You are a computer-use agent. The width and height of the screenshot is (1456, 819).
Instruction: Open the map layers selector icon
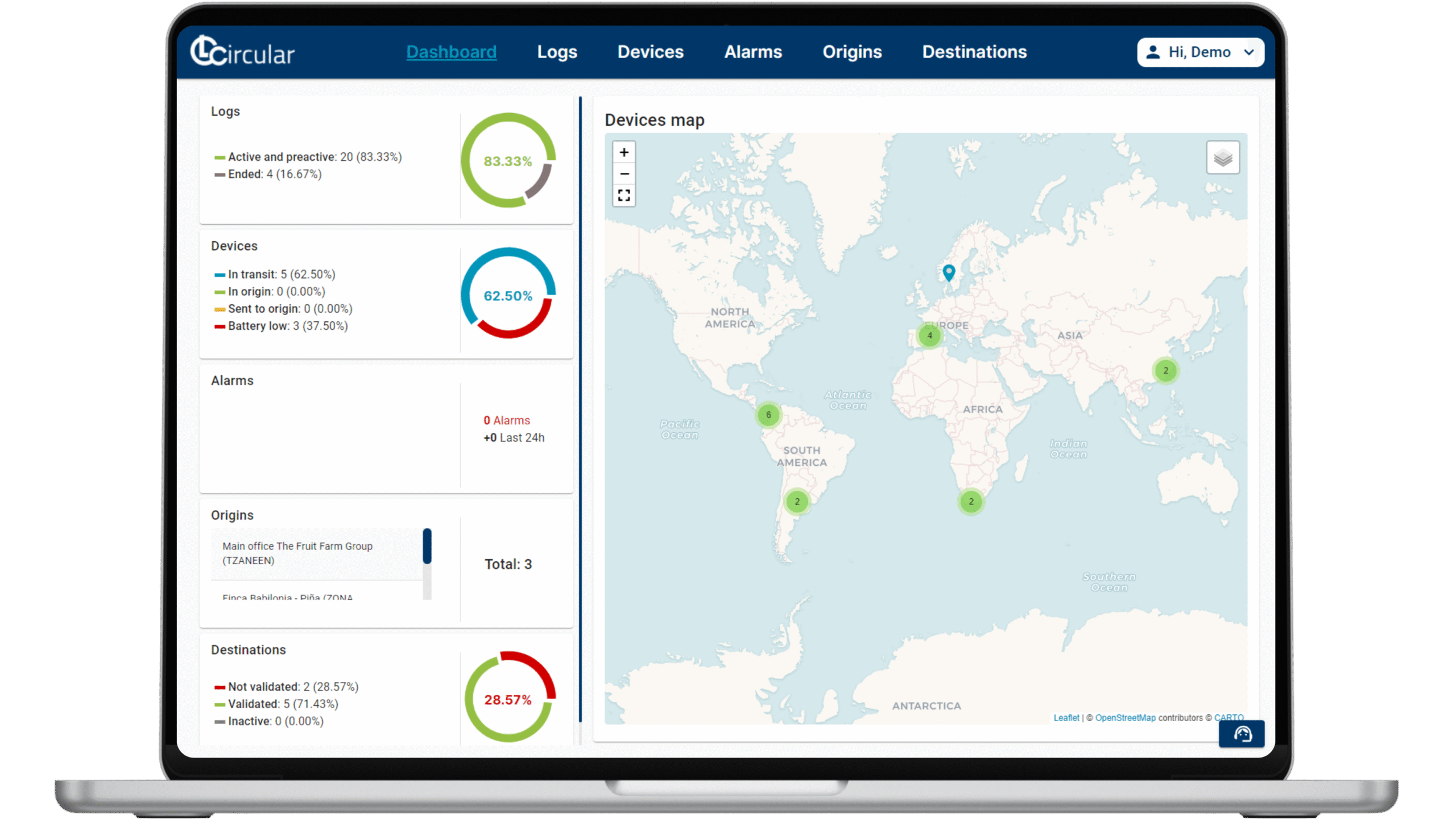1223,158
